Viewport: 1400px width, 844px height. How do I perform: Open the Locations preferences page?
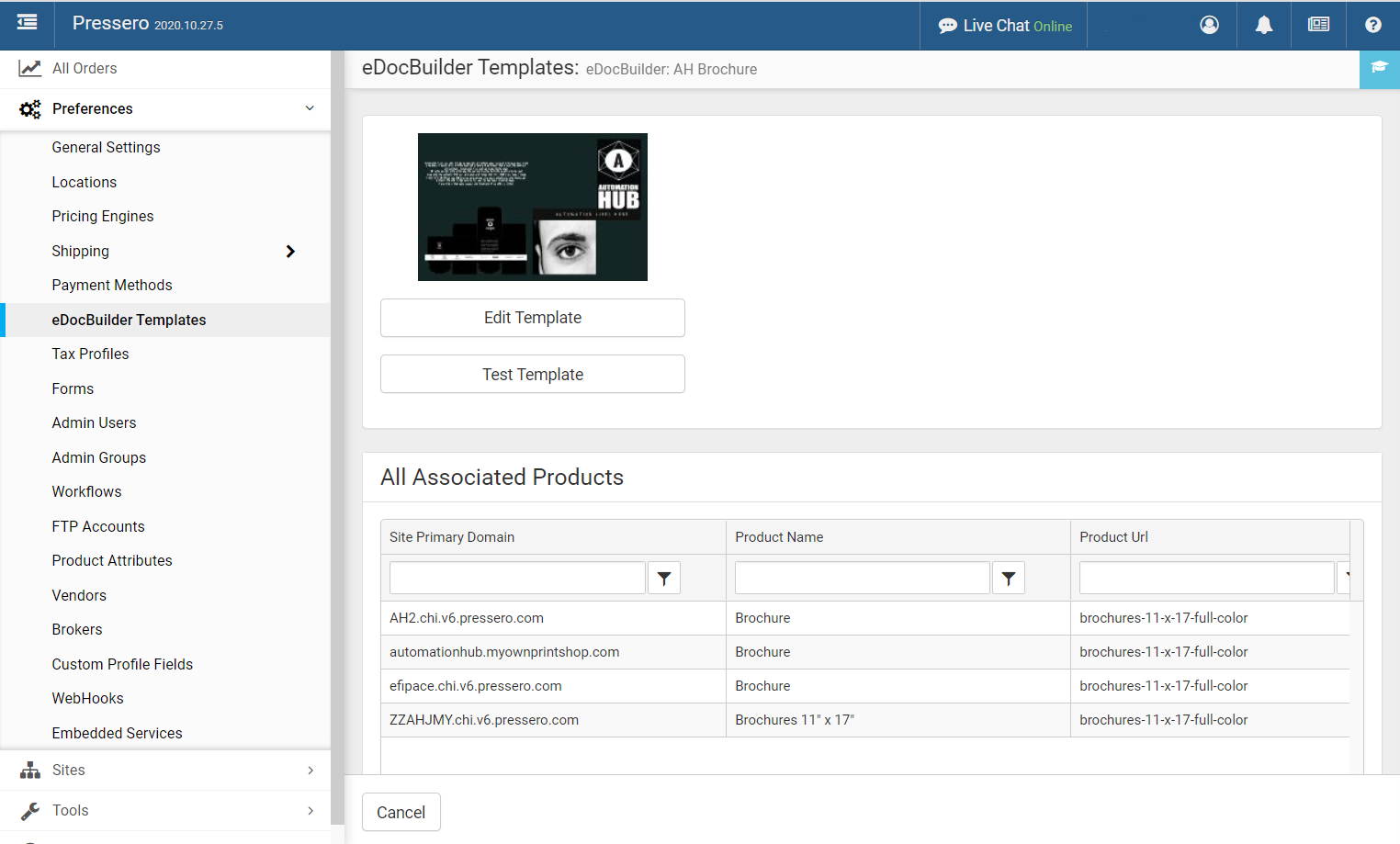tap(84, 182)
